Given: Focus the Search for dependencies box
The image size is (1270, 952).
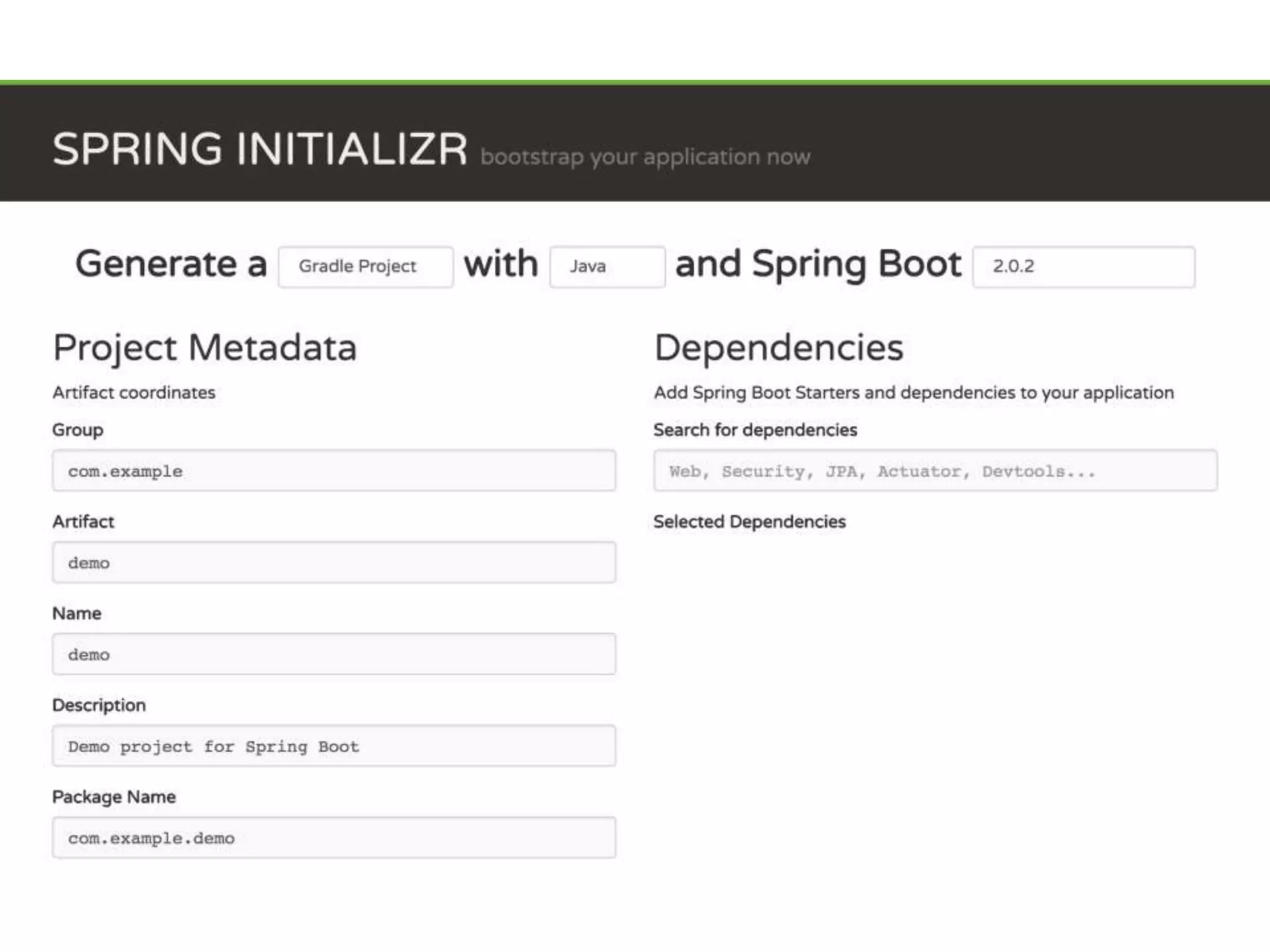Looking at the screenshot, I should [935, 471].
